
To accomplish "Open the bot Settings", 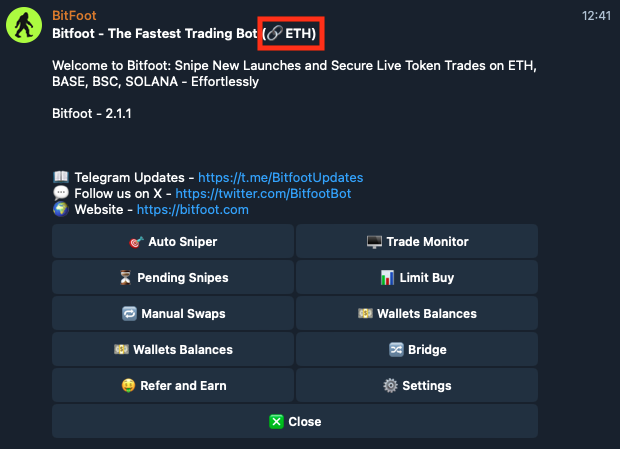I will 417,385.
